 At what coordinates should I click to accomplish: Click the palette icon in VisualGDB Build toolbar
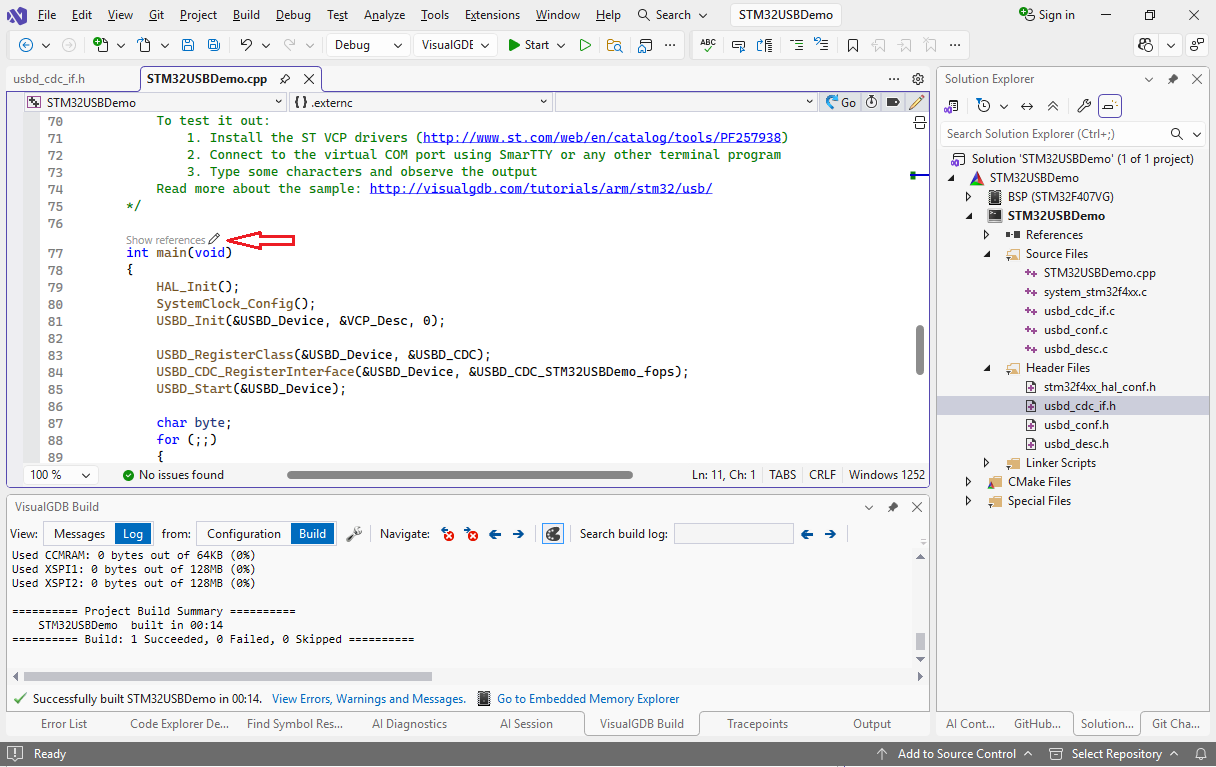click(552, 534)
